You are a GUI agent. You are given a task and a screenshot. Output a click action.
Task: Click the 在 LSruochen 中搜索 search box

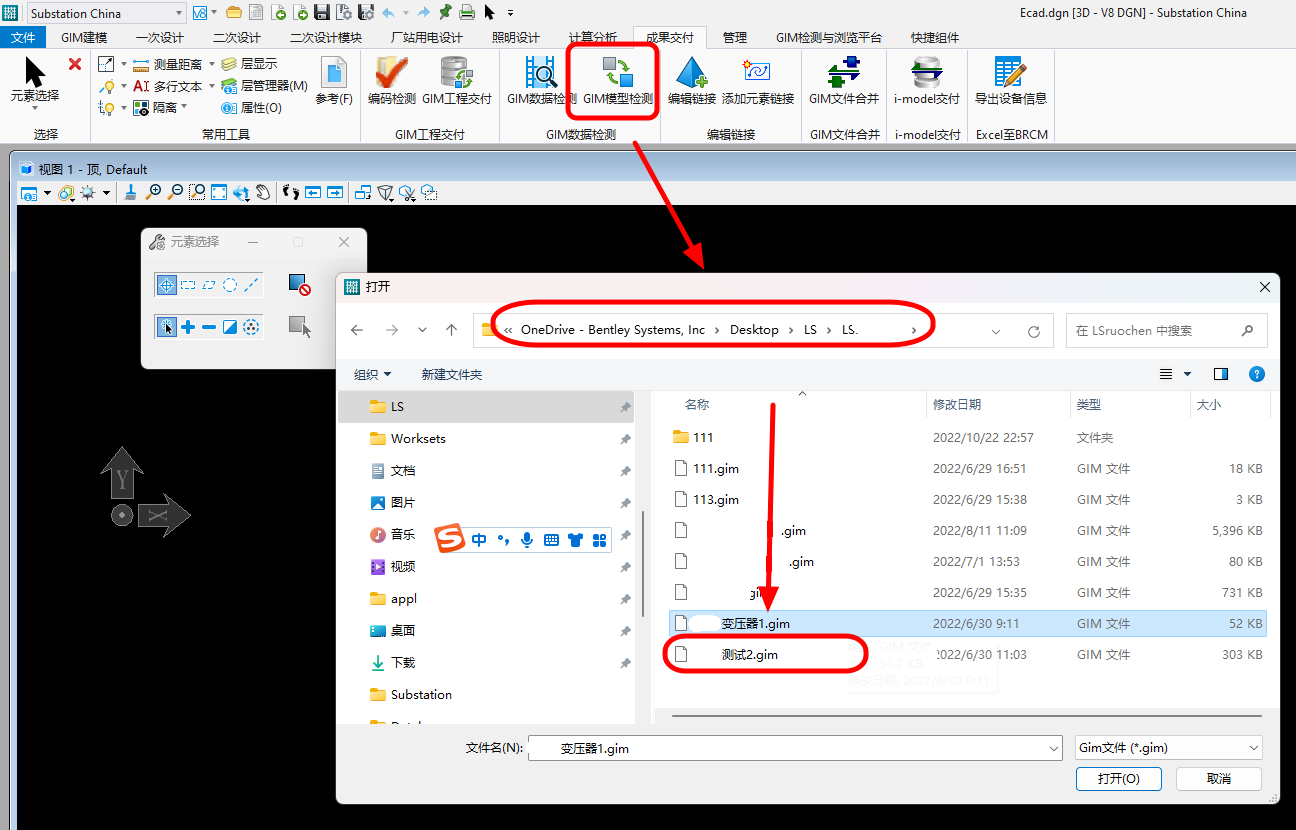pos(1166,330)
